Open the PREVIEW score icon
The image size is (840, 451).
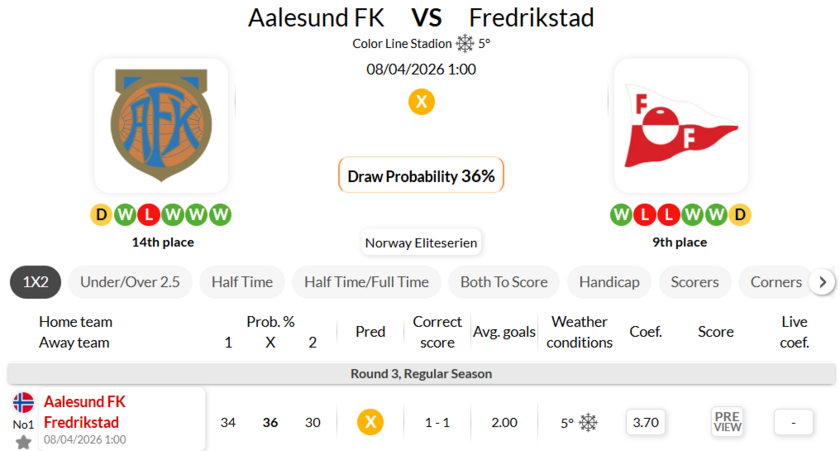(727, 422)
